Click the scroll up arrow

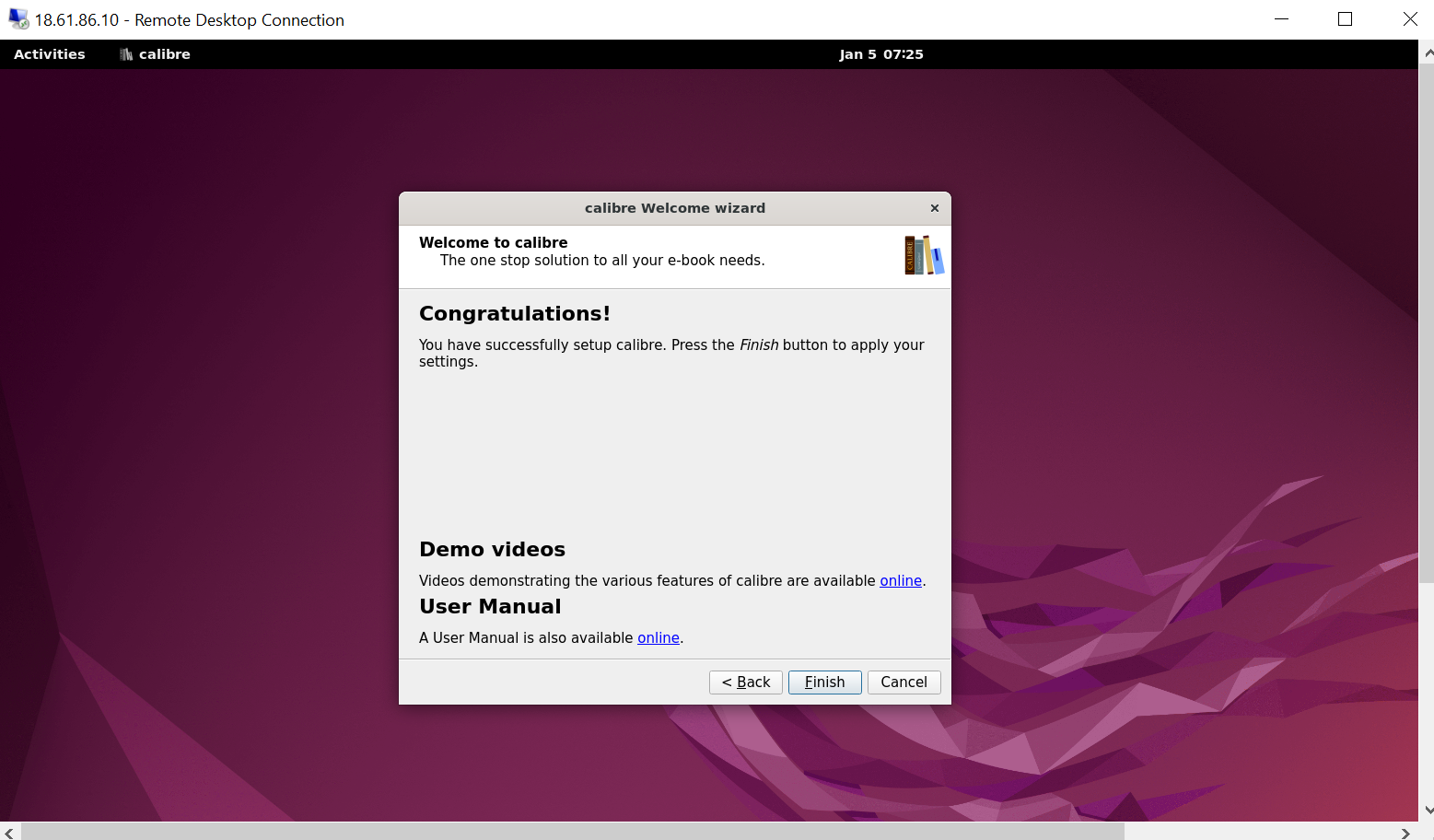tap(1428, 52)
